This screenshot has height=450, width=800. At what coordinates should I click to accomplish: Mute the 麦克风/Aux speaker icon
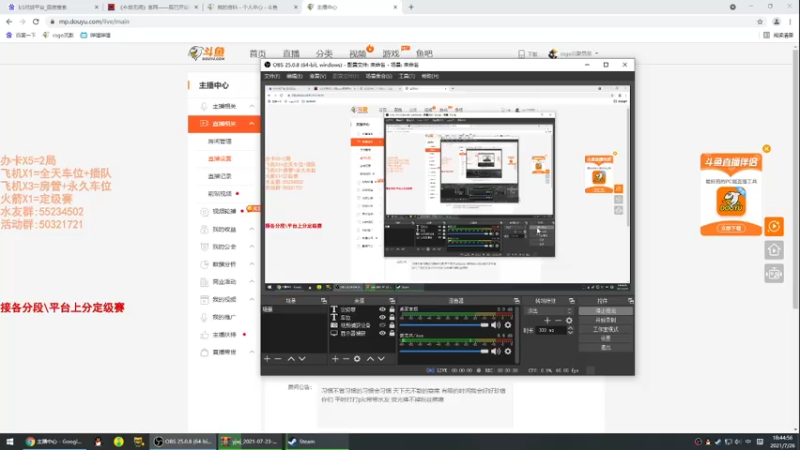point(495,351)
